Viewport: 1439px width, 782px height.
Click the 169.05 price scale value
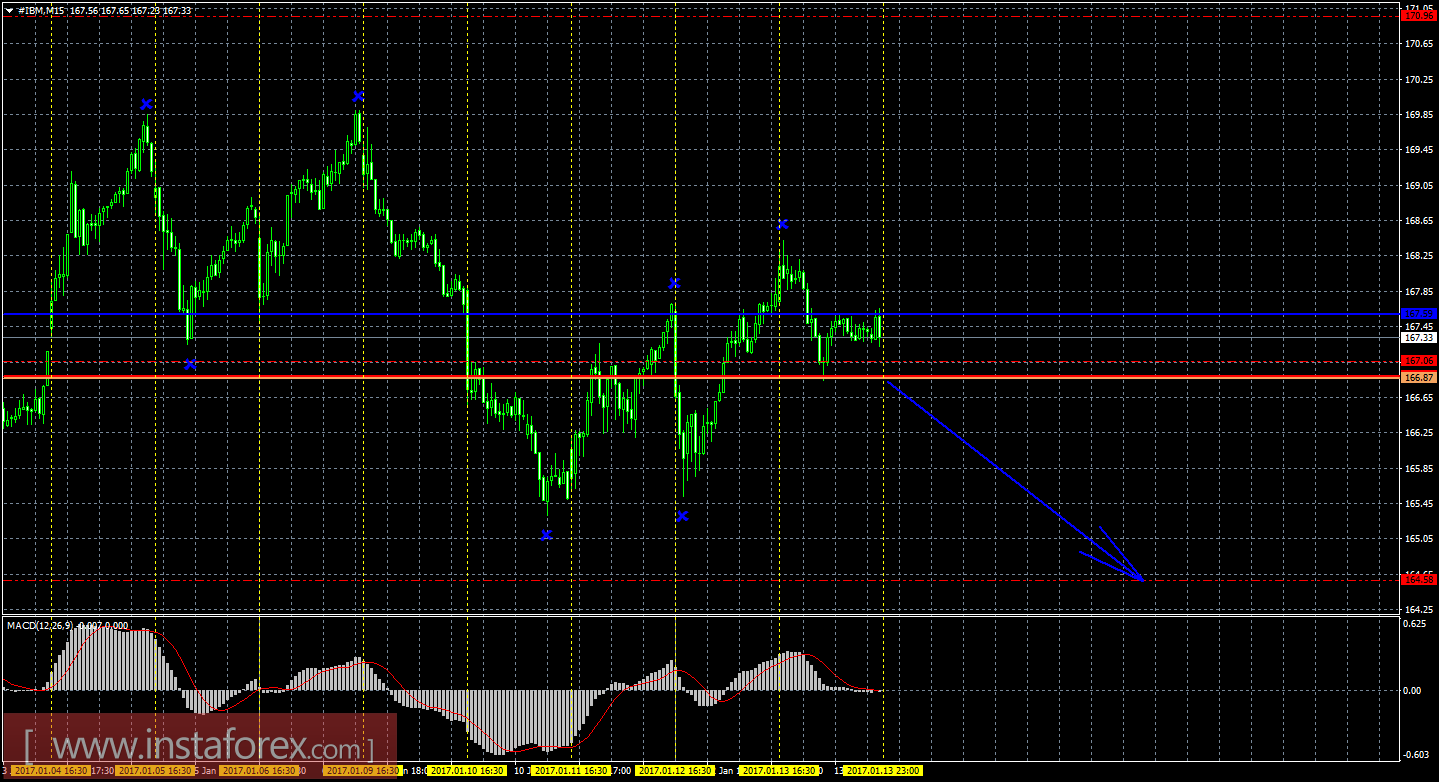[1419, 186]
